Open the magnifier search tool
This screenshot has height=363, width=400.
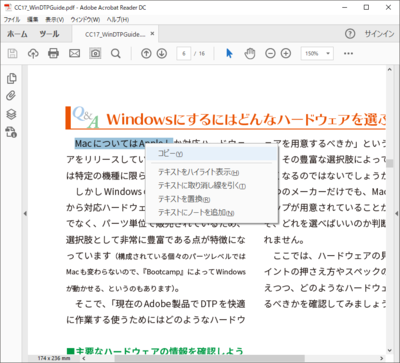coord(116,53)
